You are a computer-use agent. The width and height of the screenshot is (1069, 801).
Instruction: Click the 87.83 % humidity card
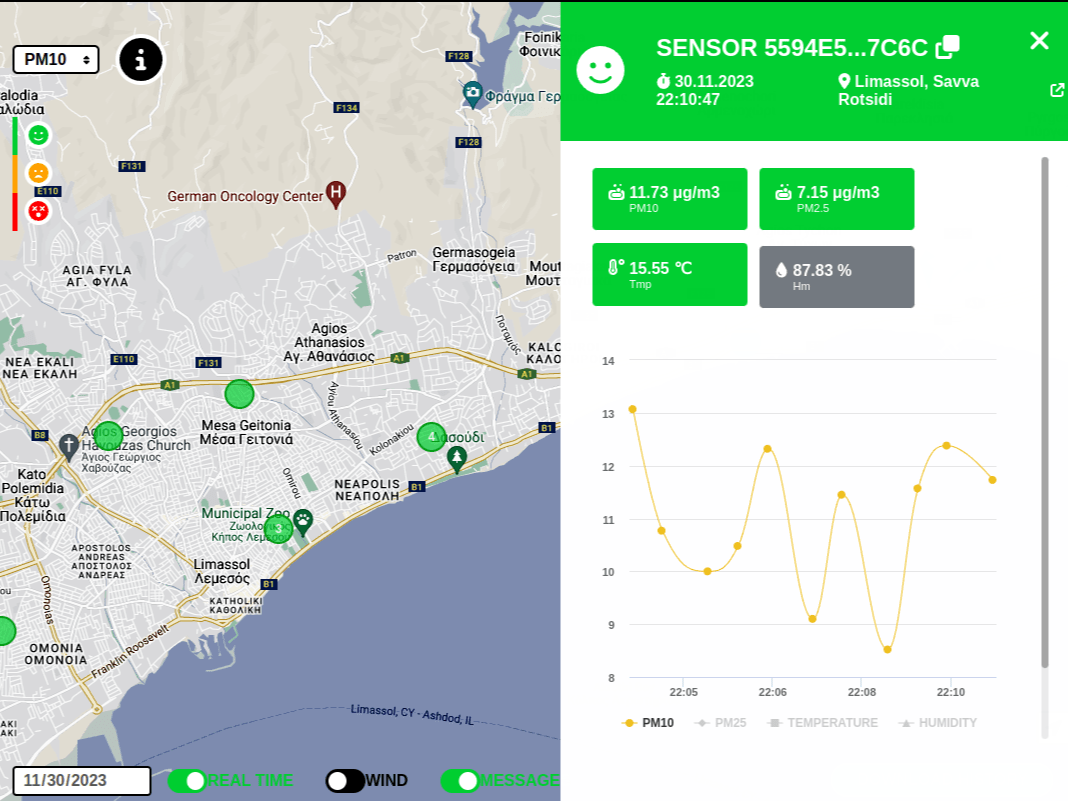pos(836,276)
